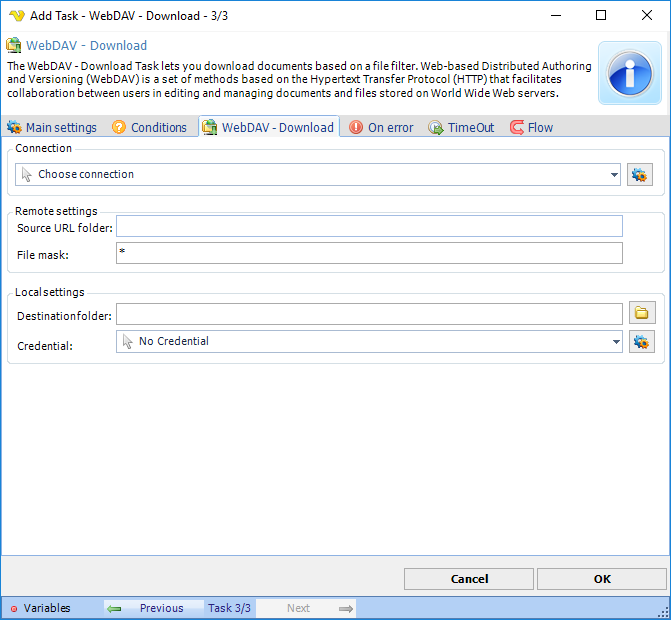Viewport: 671px width, 620px height.
Task: Open connection settings gear button
Action: click(640, 175)
